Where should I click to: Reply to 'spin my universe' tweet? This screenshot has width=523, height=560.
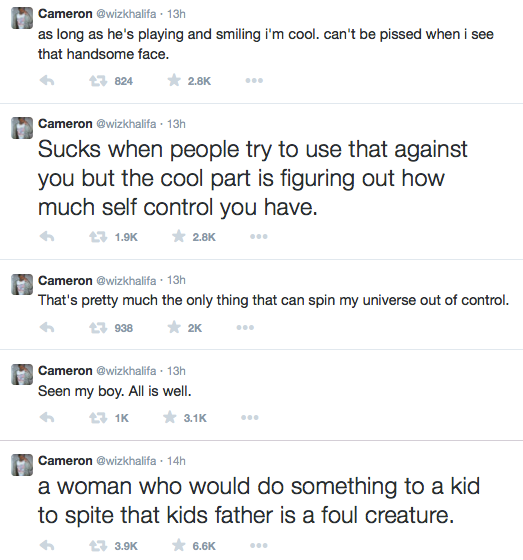click(47, 327)
